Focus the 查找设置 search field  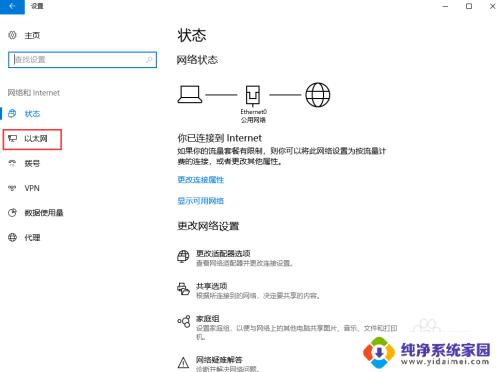click(x=82, y=60)
